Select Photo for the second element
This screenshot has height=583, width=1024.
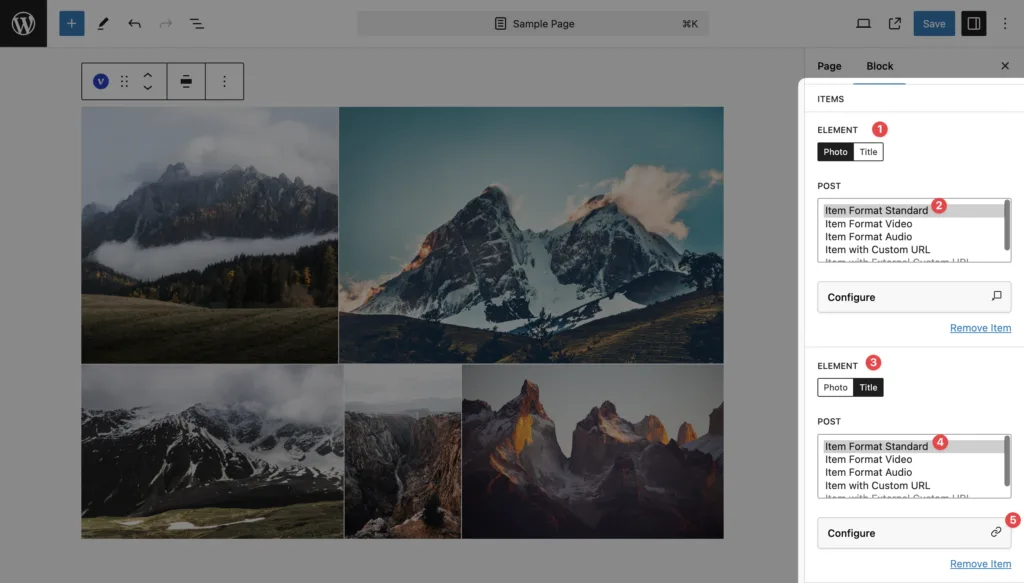click(x=835, y=387)
